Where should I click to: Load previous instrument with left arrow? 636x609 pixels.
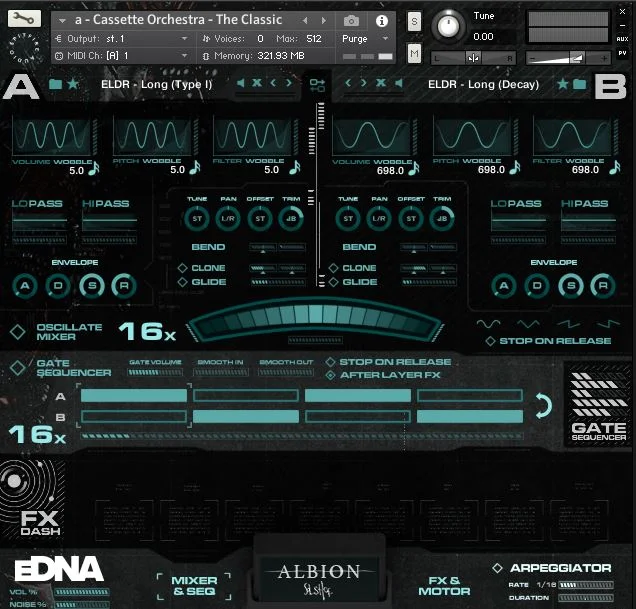(x=305, y=20)
